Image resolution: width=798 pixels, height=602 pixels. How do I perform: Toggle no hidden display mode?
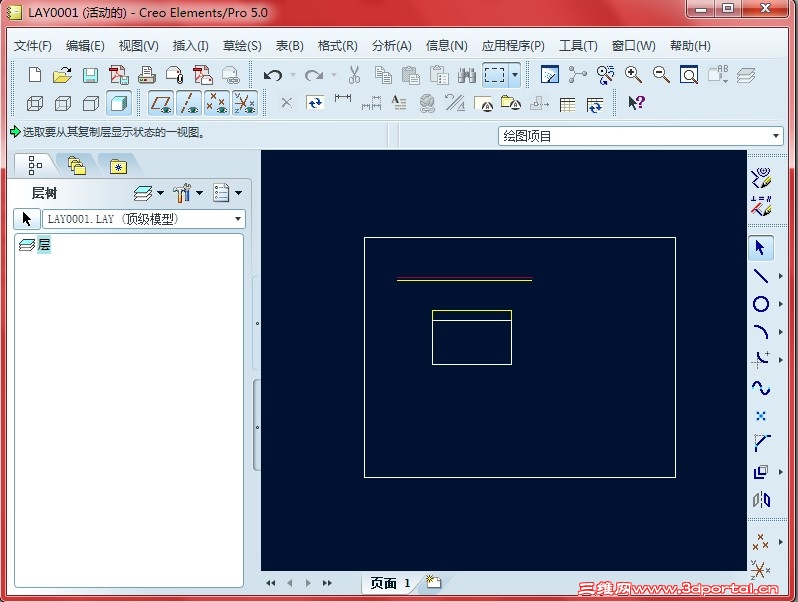pos(91,104)
